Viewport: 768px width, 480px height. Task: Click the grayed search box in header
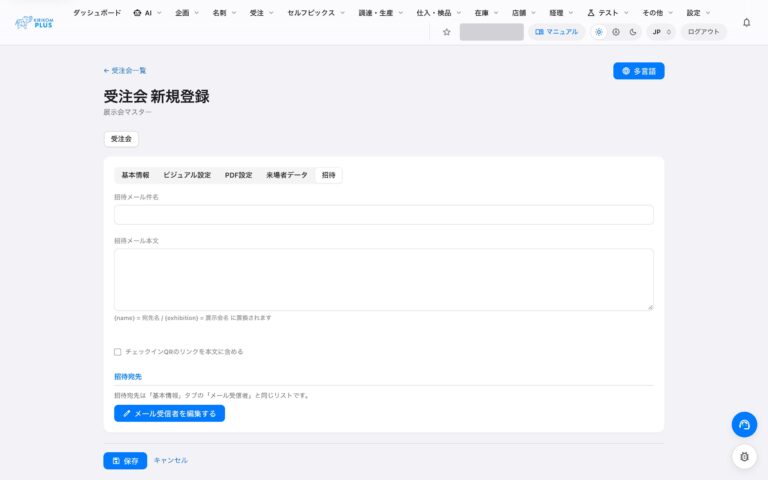click(491, 32)
